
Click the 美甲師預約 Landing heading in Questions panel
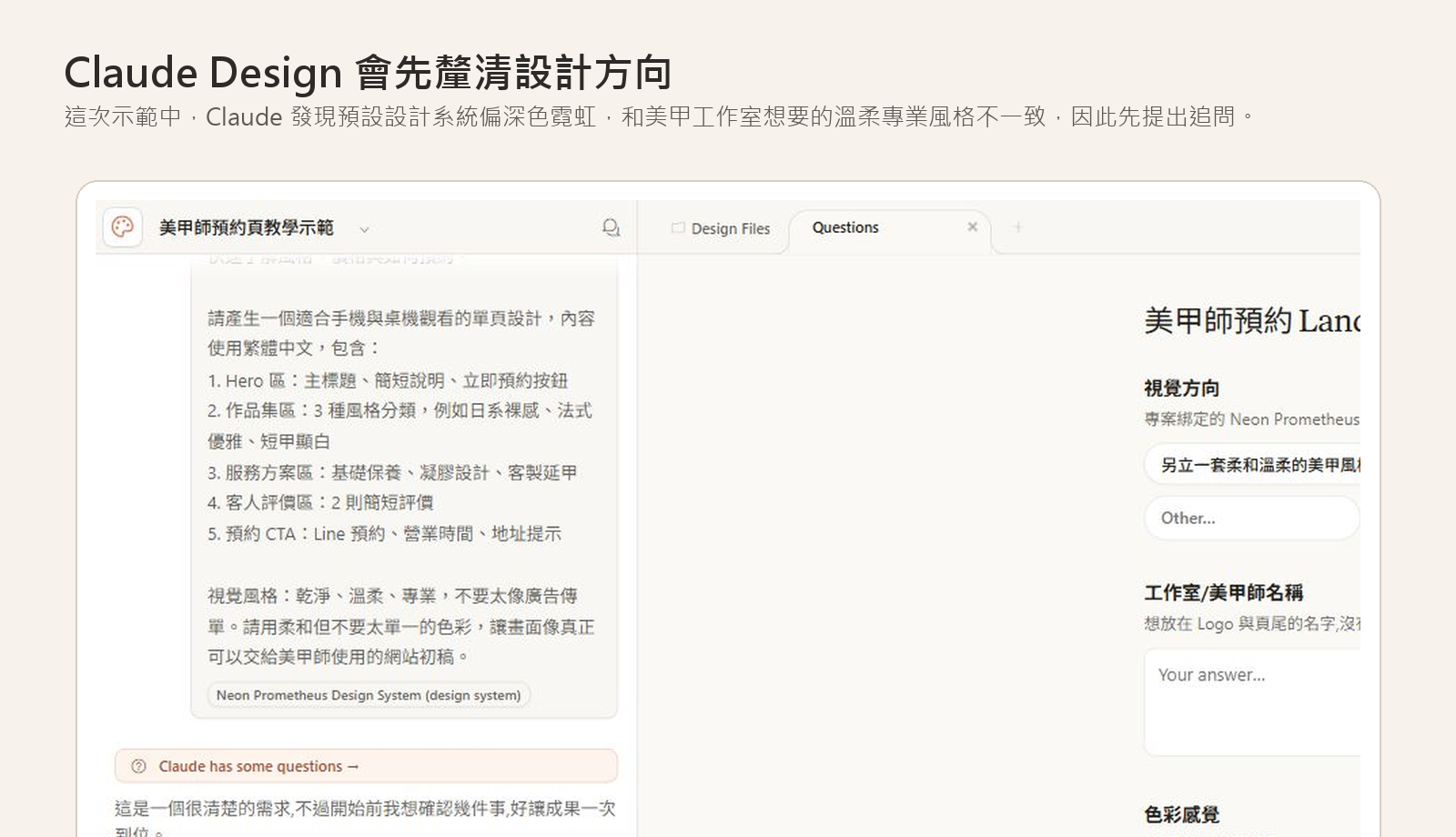[x=1252, y=320]
